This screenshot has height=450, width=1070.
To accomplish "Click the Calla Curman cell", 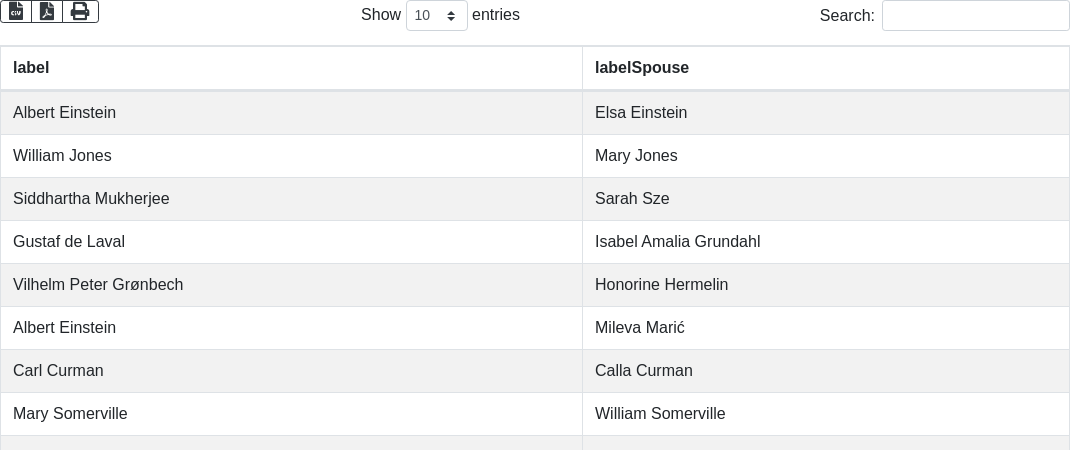I will 644,371.
